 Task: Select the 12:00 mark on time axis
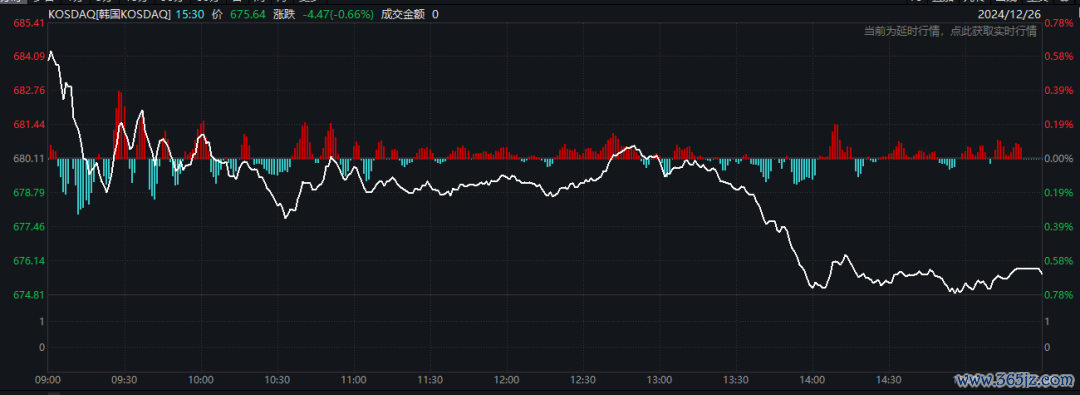pos(506,379)
